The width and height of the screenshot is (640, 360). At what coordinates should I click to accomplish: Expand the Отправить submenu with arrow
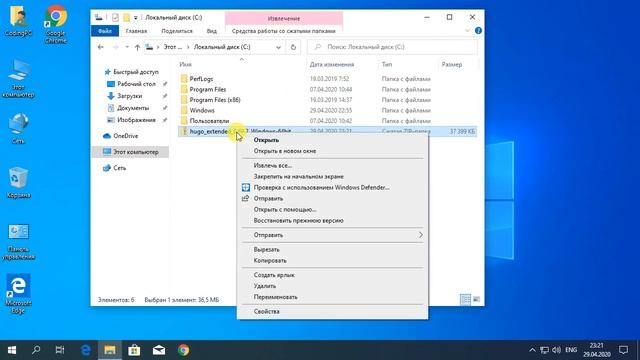pos(332,235)
